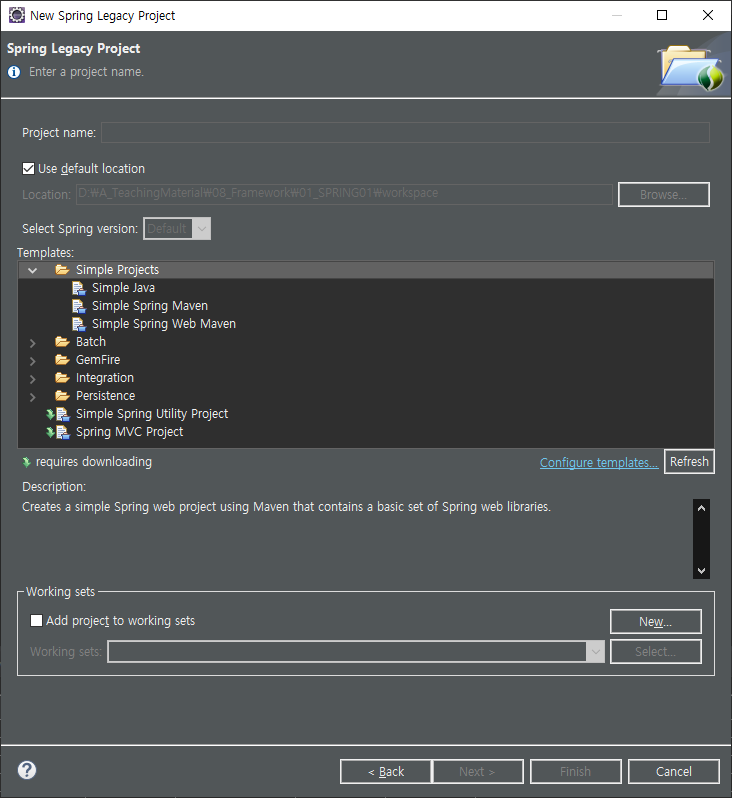
Task: Uncheck Use default location
Action: point(29,168)
